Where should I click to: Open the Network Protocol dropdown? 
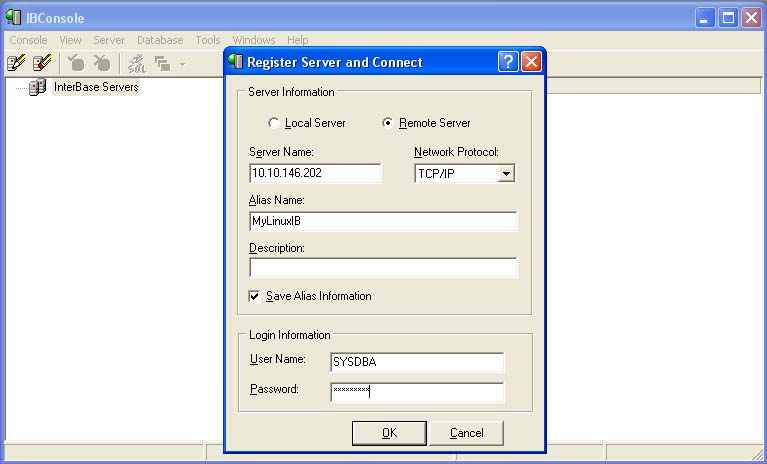coord(507,173)
